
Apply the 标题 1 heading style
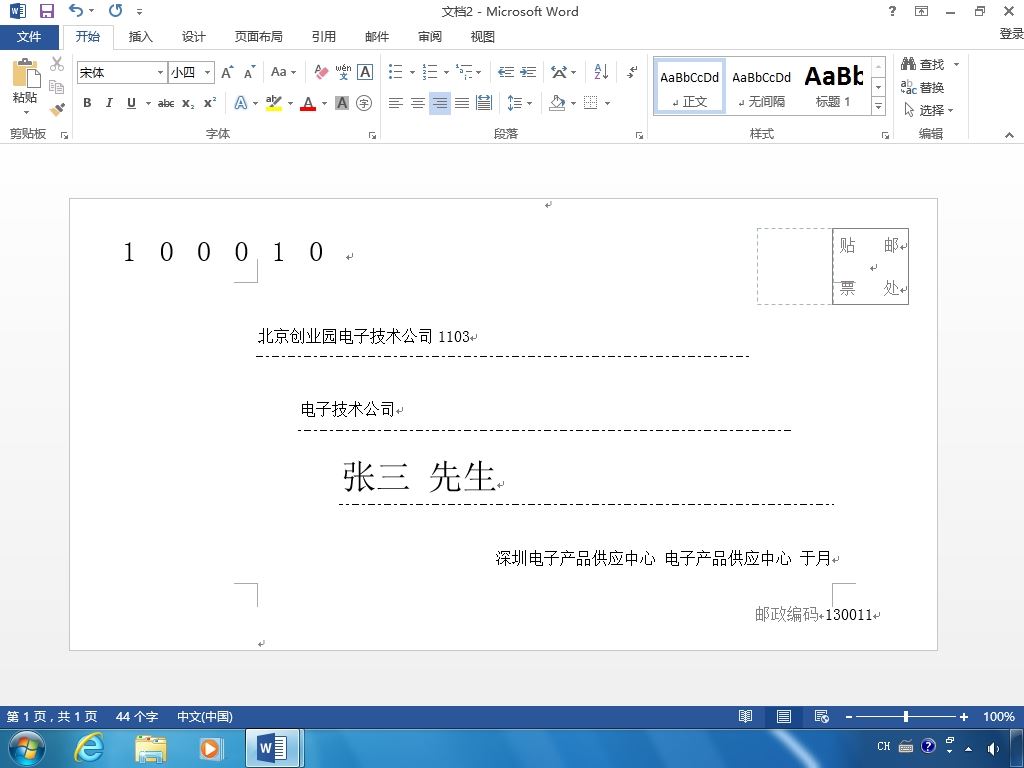pyautogui.click(x=833, y=87)
